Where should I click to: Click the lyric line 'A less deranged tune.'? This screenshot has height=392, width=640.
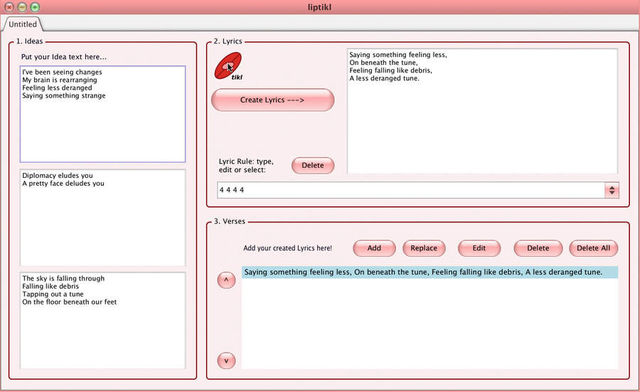(384, 78)
